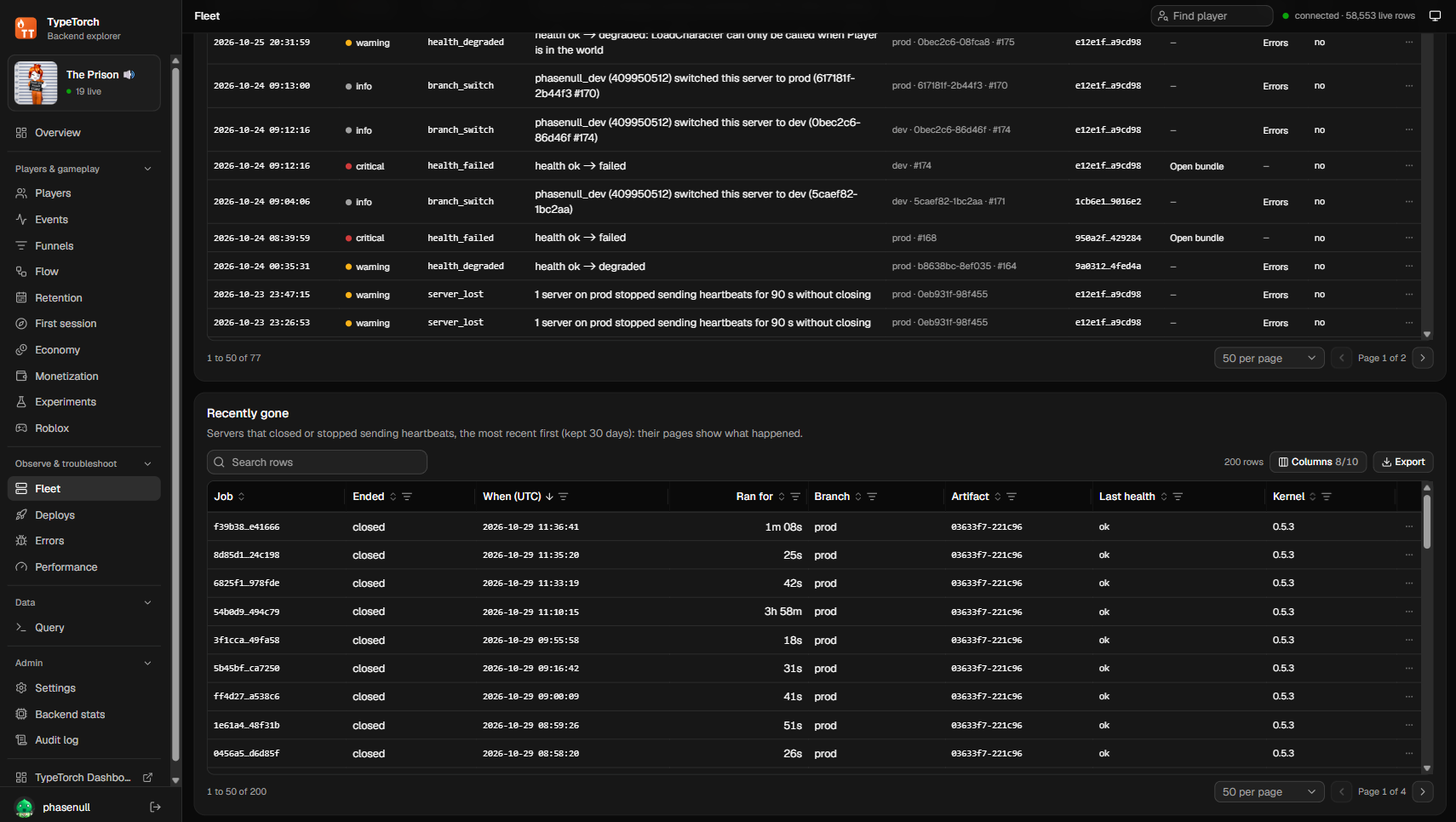Viewport: 1456px width, 822px height.
Task: Click the phasenull user avatar
Action: coord(25,808)
